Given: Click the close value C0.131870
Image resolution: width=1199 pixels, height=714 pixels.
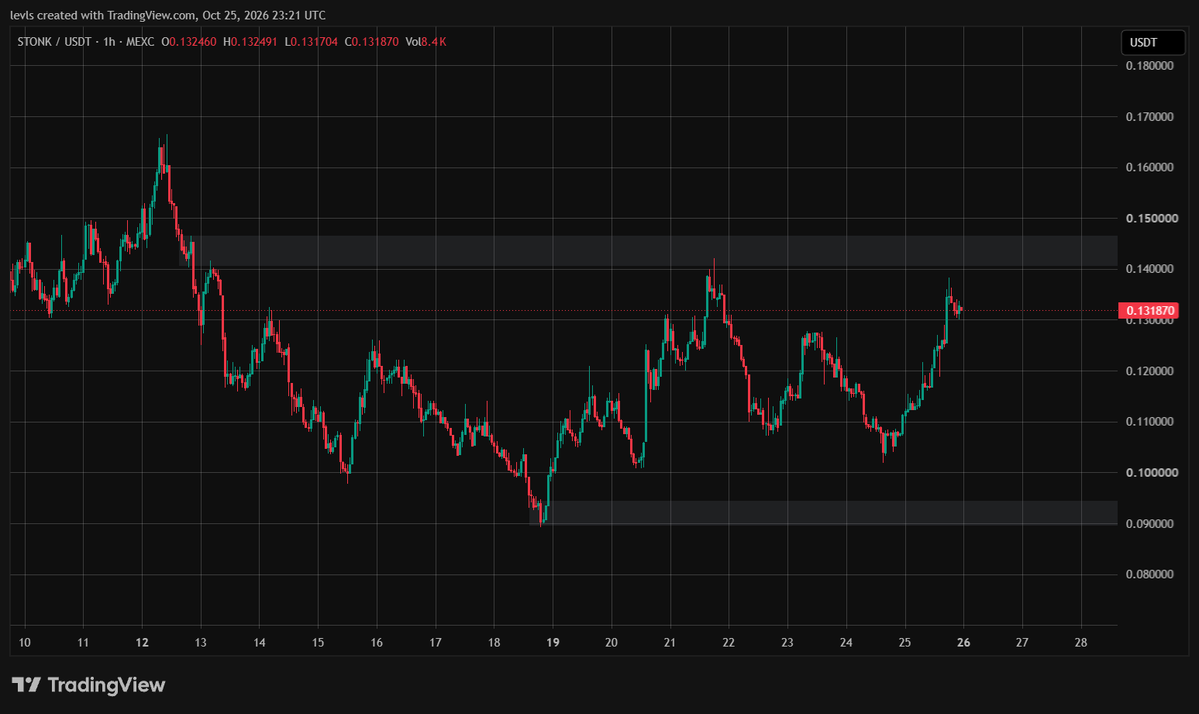Looking at the screenshot, I should click(372, 42).
